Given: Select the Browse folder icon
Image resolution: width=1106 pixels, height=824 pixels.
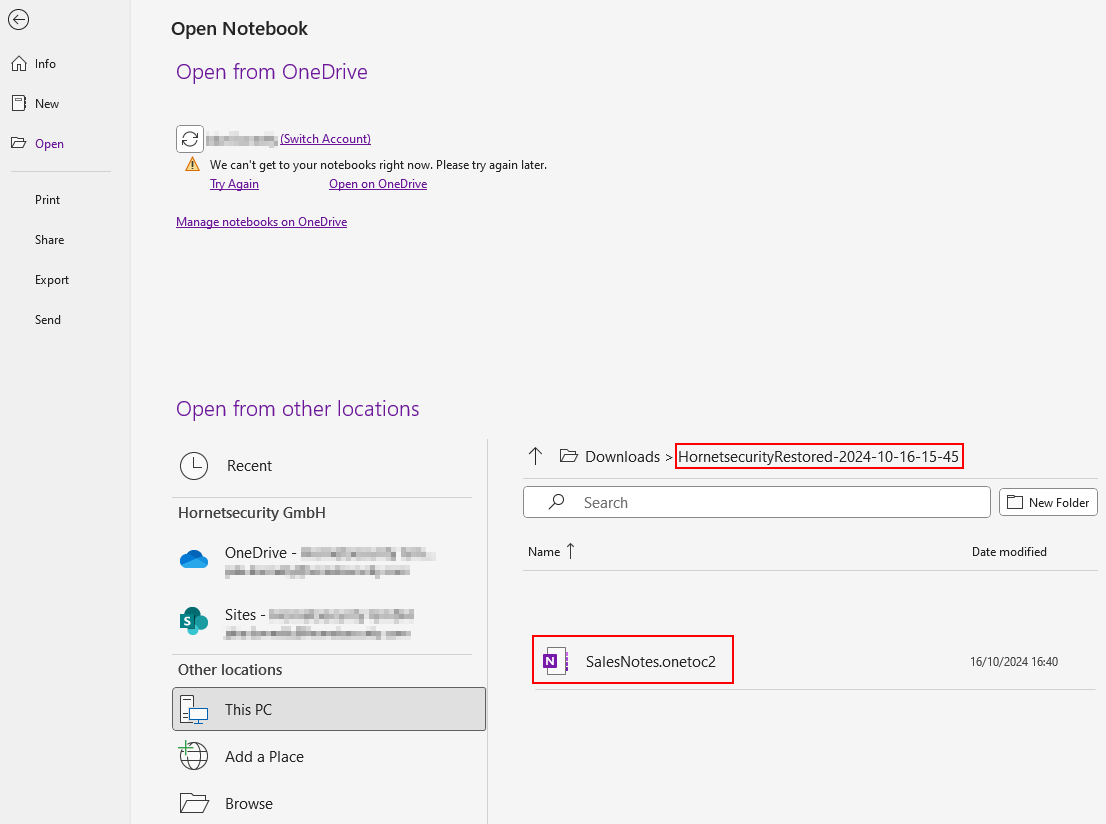Looking at the screenshot, I should pos(196,803).
